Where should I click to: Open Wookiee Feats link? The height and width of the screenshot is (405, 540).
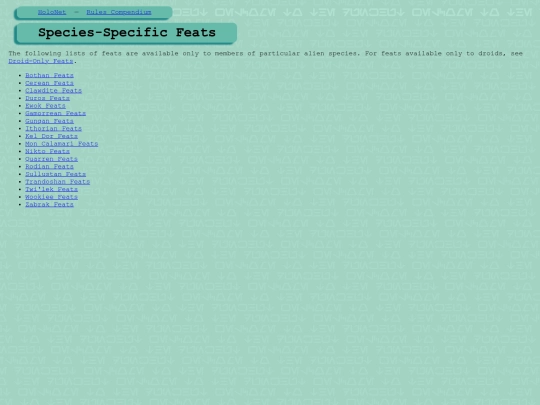(x=51, y=197)
